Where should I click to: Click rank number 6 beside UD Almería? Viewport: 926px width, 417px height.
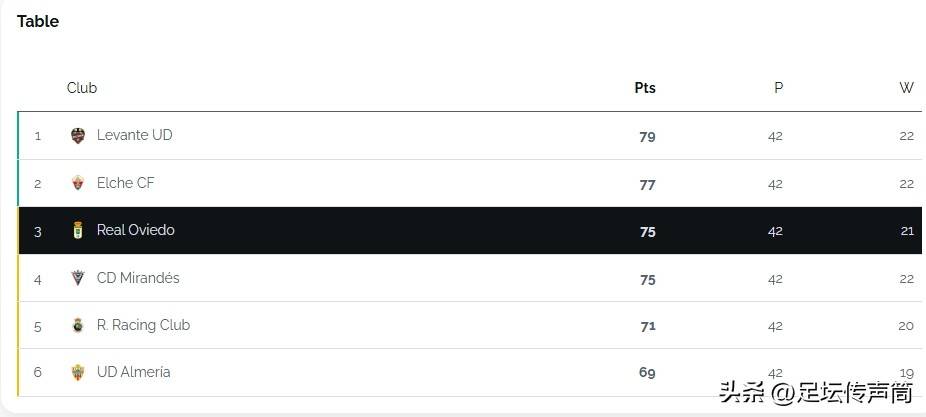[38, 372]
